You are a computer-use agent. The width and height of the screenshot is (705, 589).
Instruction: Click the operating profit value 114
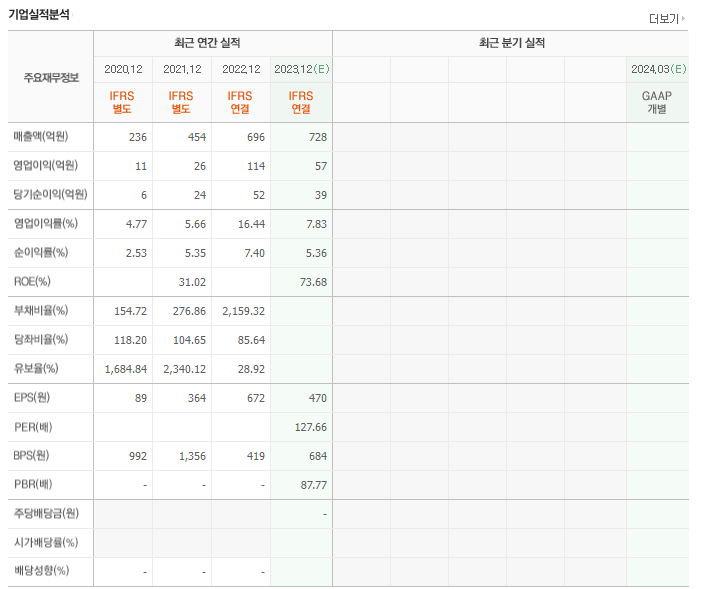click(x=256, y=166)
